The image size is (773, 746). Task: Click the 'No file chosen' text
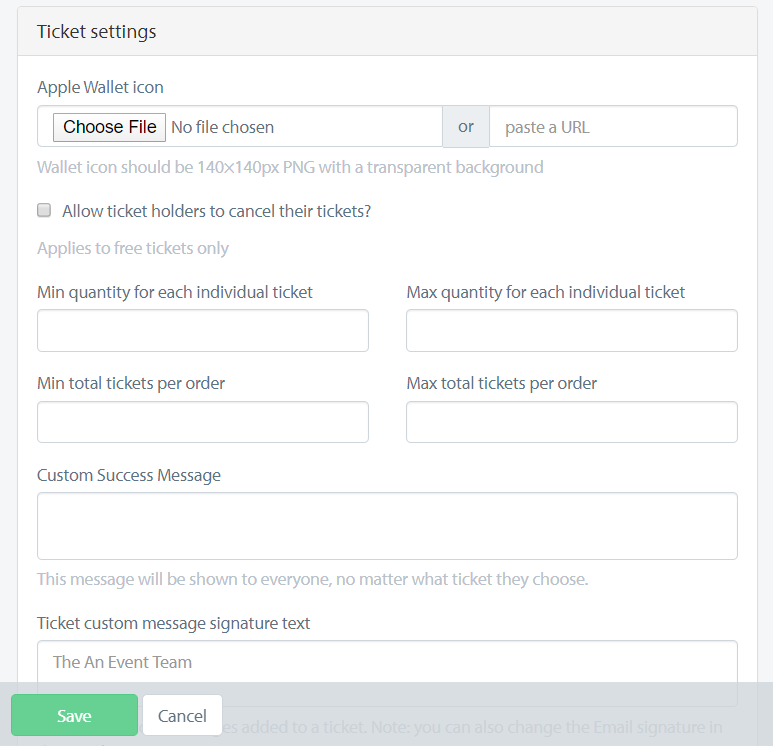tap(222, 127)
